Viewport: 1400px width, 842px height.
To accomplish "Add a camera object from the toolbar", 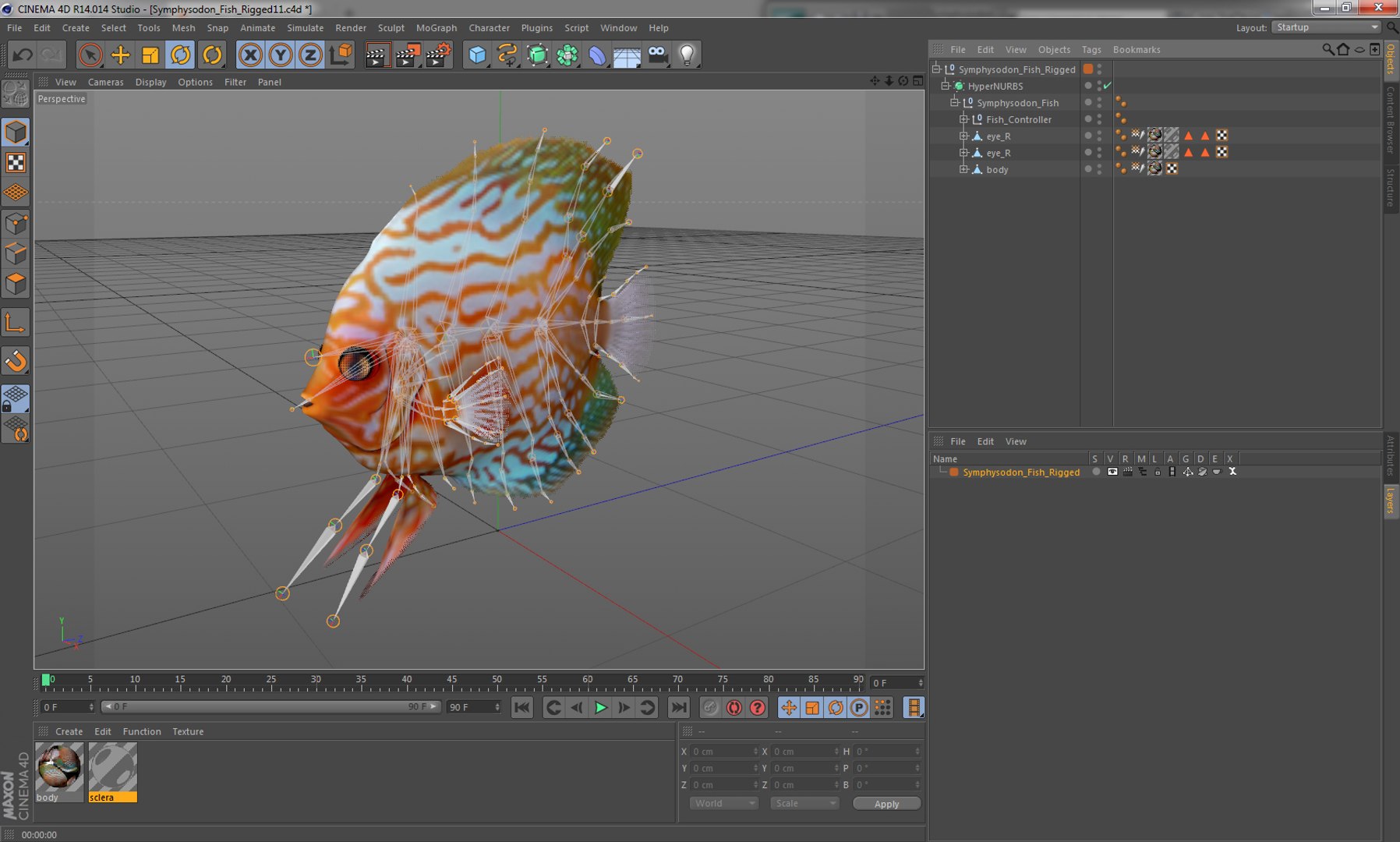I will [658, 55].
